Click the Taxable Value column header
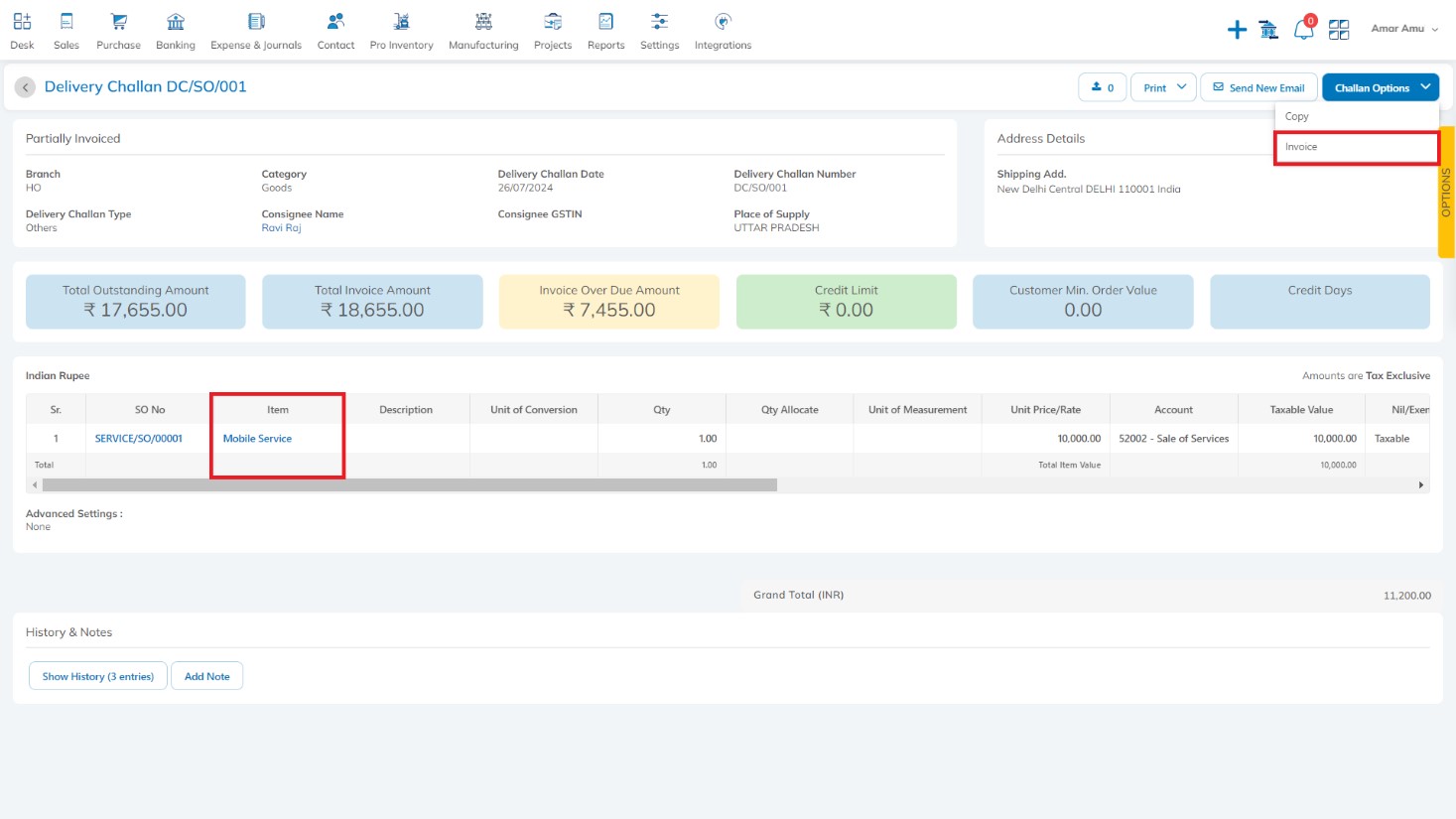Image resolution: width=1456 pixels, height=819 pixels. [x=1302, y=410]
